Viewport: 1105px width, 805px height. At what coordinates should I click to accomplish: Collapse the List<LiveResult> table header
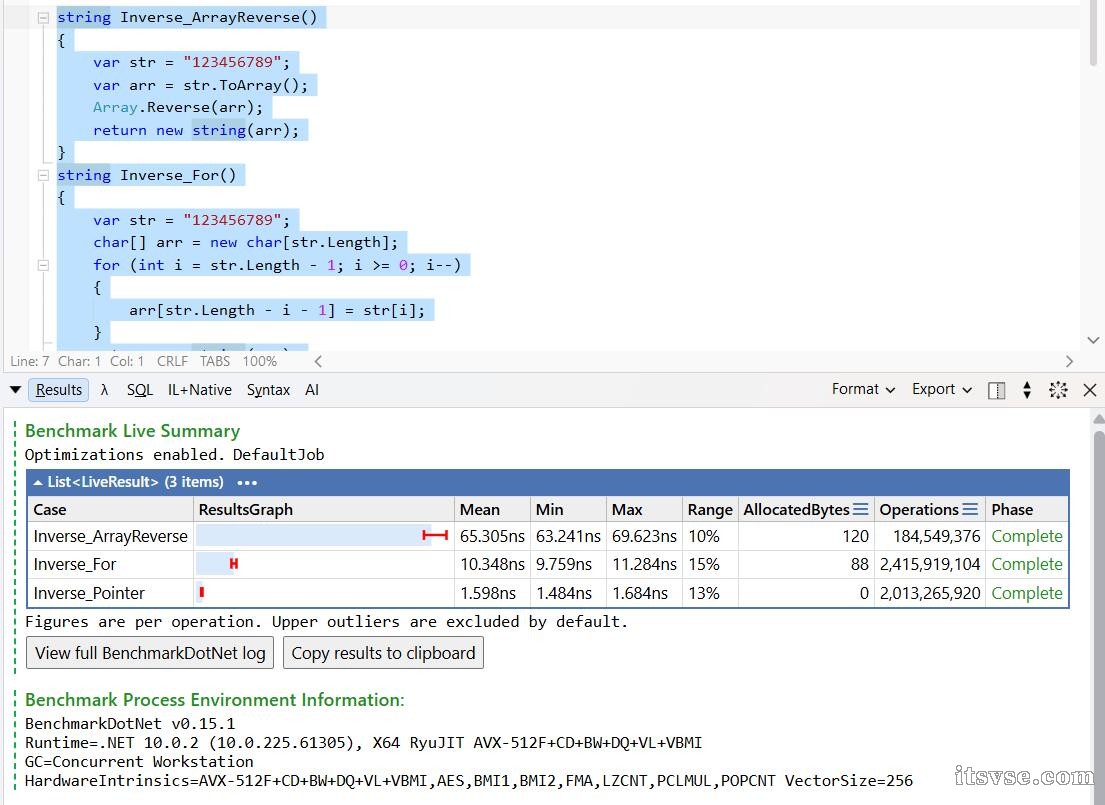(39, 482)
